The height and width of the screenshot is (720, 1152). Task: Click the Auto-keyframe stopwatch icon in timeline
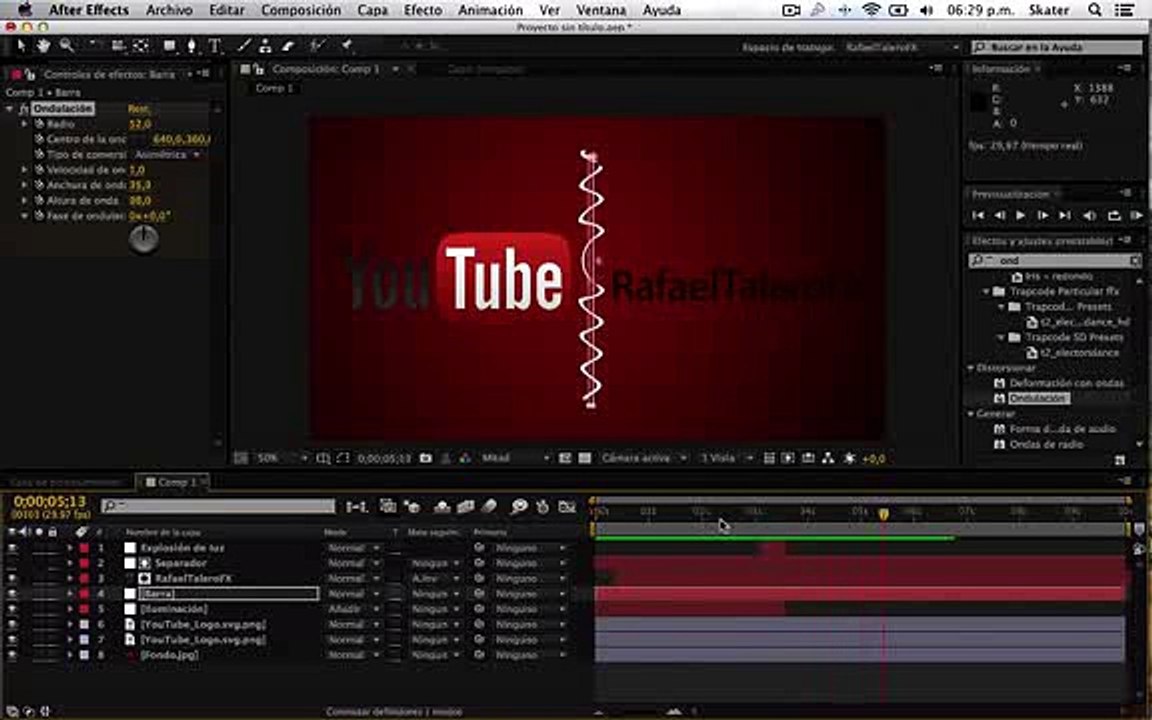543,506
